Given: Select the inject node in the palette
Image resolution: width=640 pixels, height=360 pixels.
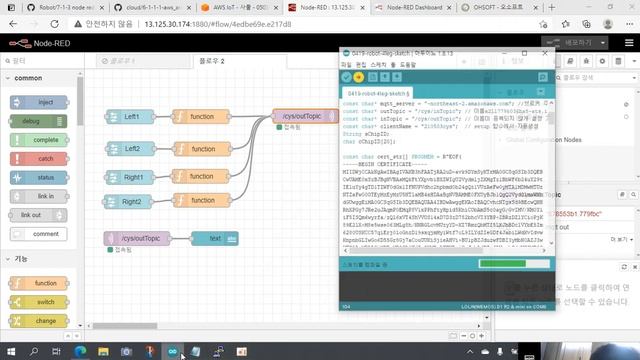Looking at the screenshot, I should point(39,102).
